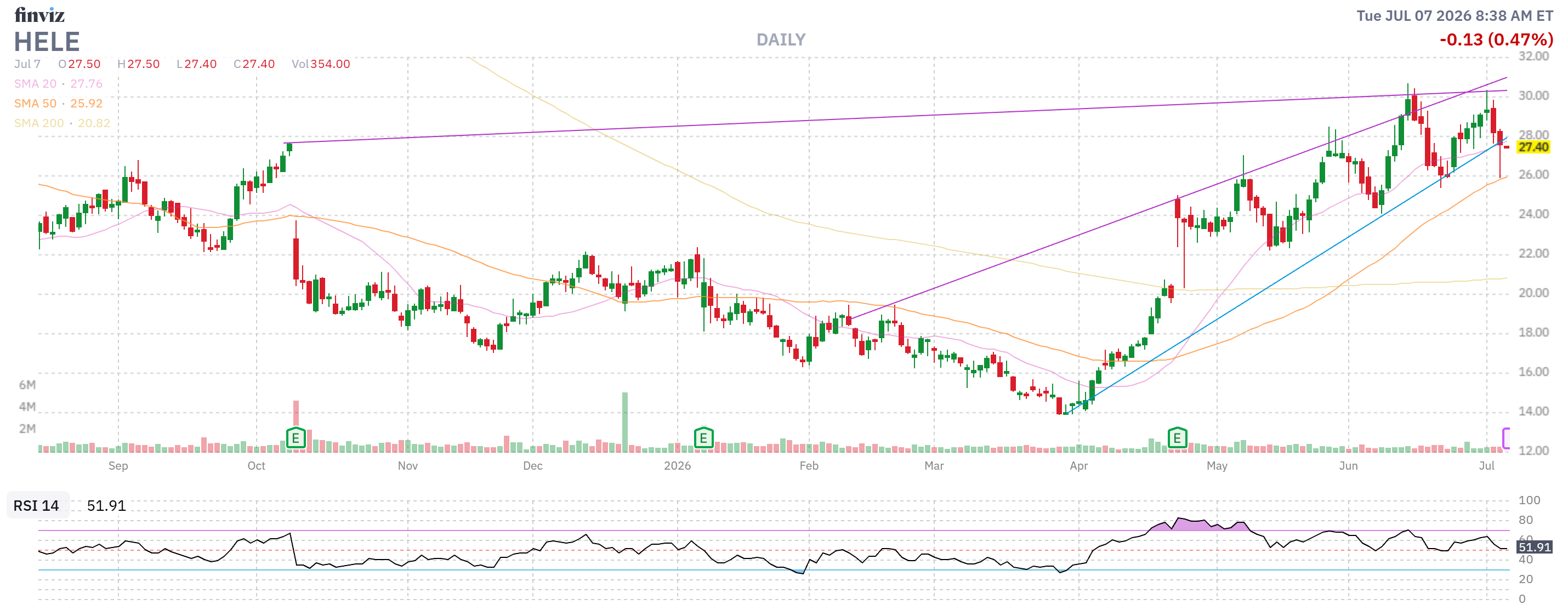Select the SMA 20 indicator label
The height and width of the screenshot is (616, 1568).
pyautogui.click(x=35, y=83)
